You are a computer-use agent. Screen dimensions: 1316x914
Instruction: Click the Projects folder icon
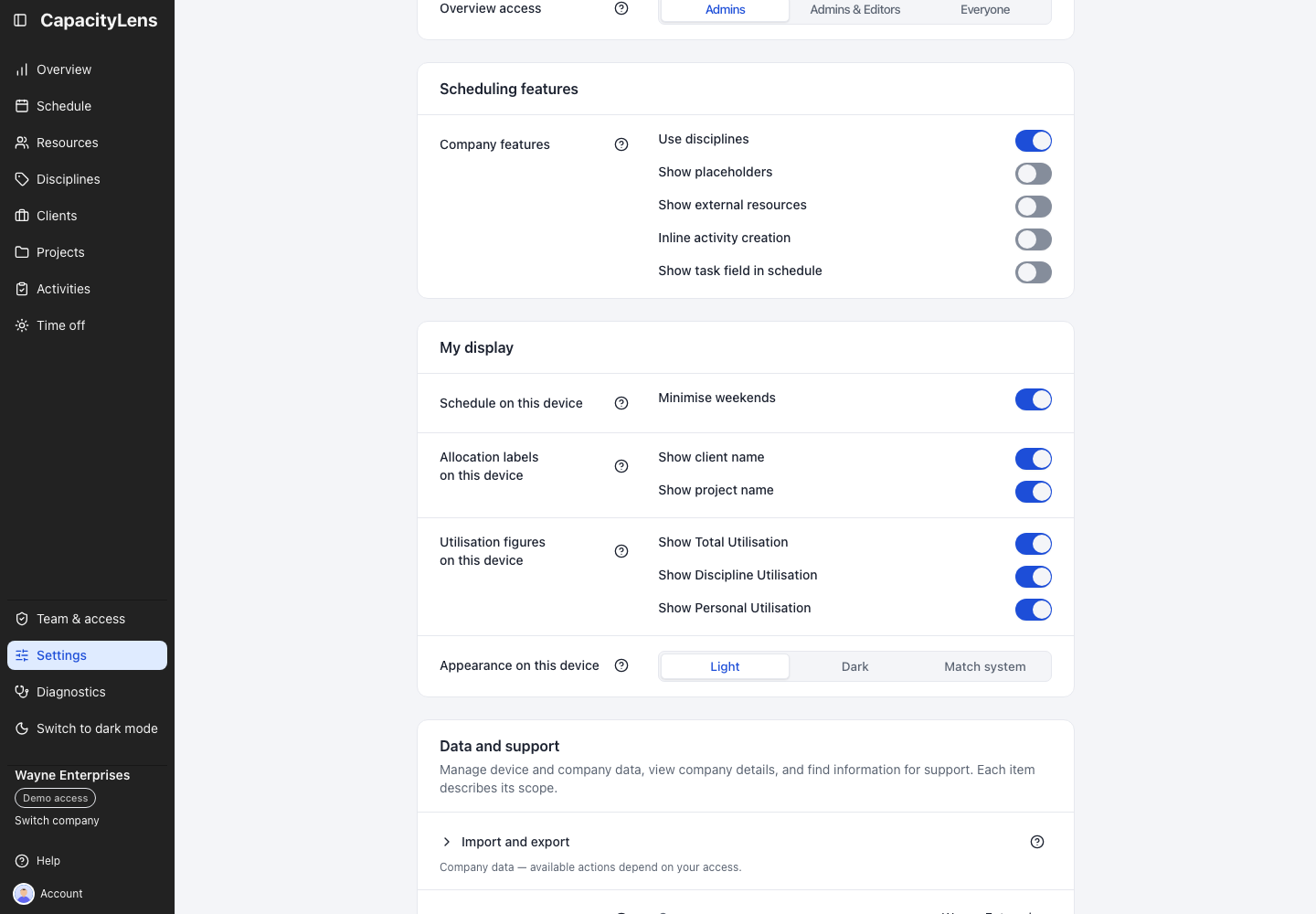coord(22,252)
